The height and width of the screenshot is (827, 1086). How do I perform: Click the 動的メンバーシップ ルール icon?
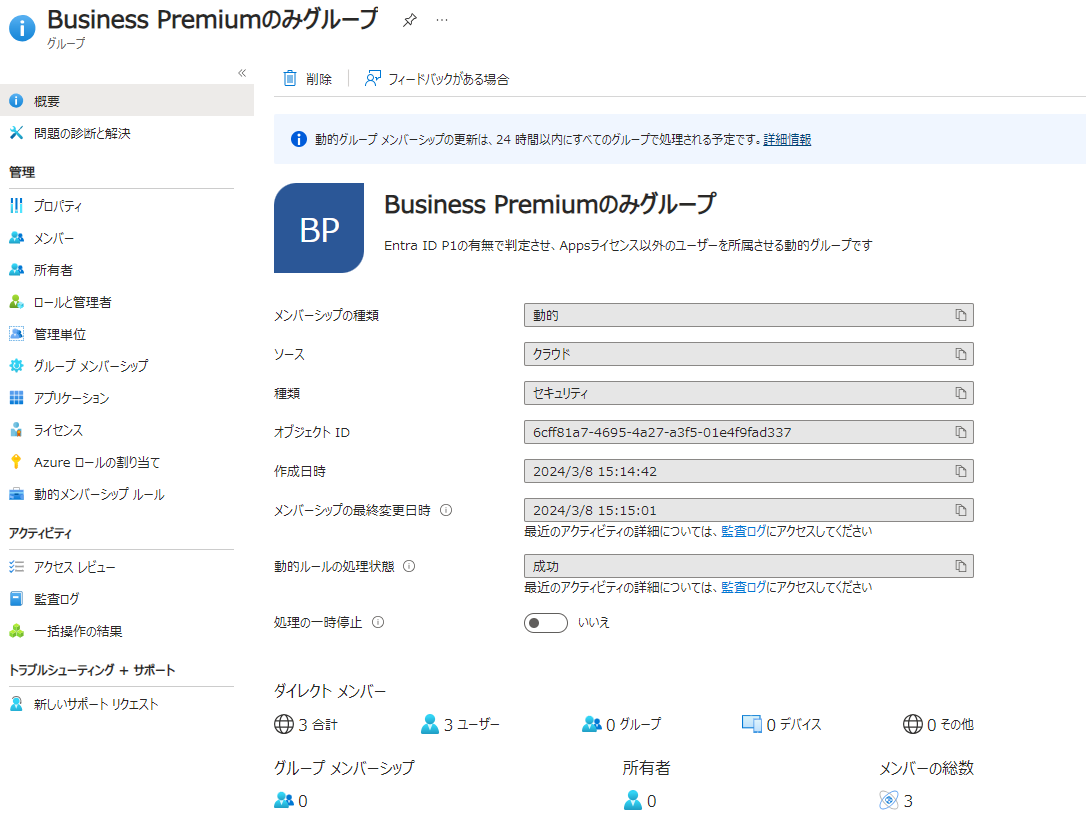click(17, 494)
